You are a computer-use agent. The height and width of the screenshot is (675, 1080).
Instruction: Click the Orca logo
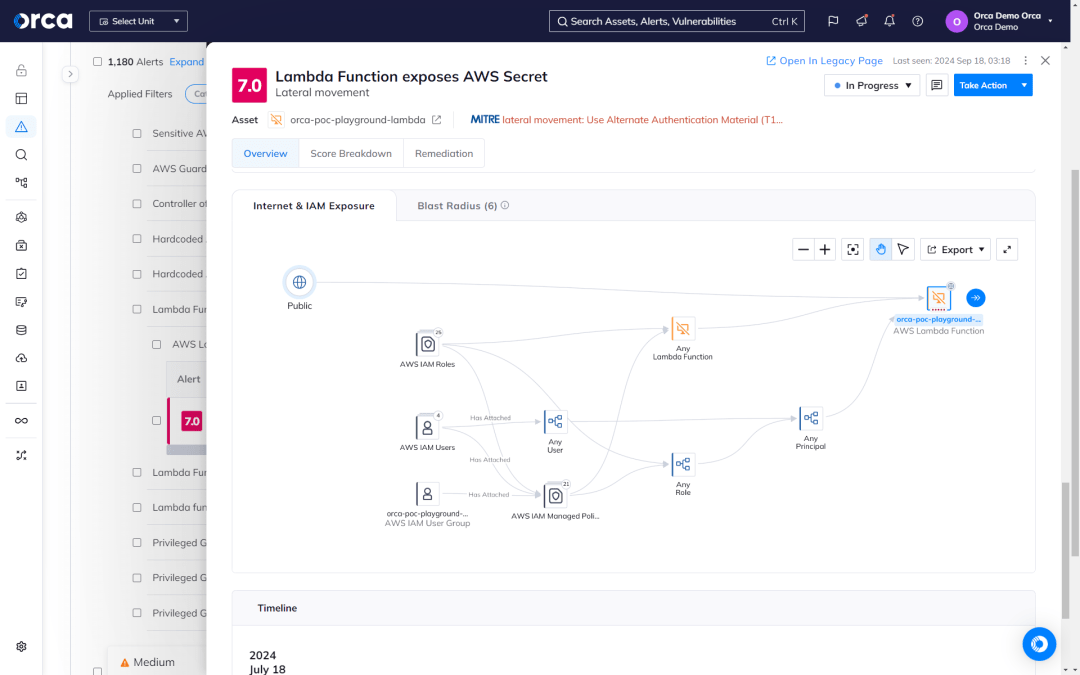tap(43, 21)
